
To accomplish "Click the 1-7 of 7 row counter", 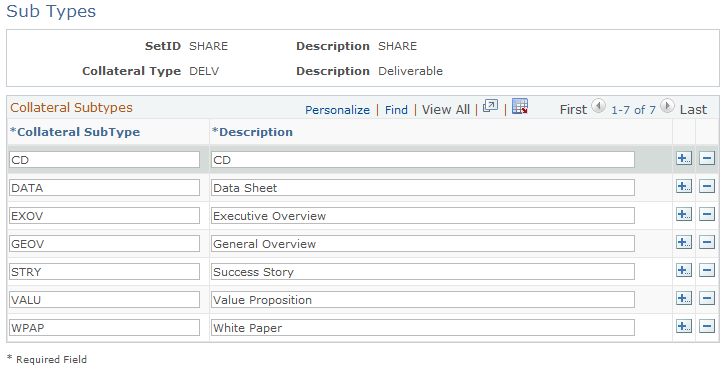I will [x=633, y=110].
